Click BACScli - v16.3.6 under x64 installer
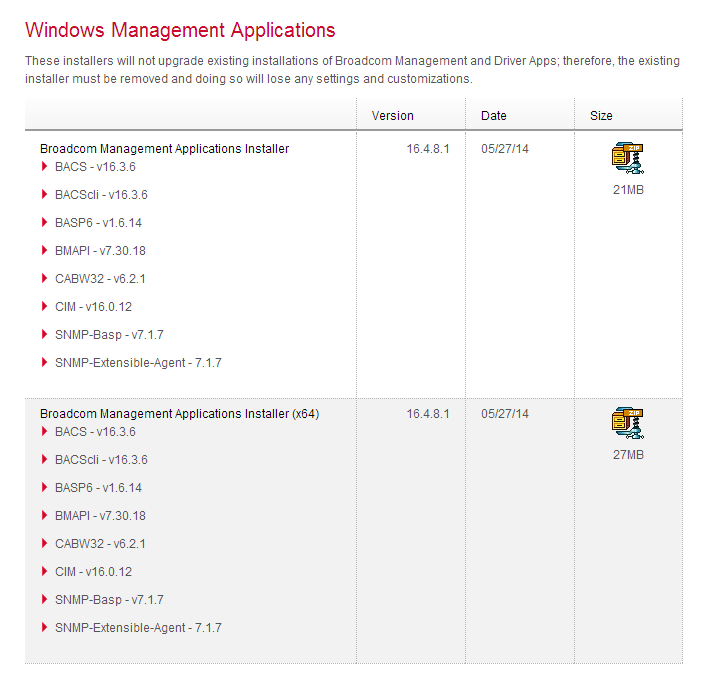Image resolution: width=704 pixels, height=685 pixels. click(101, 460)
